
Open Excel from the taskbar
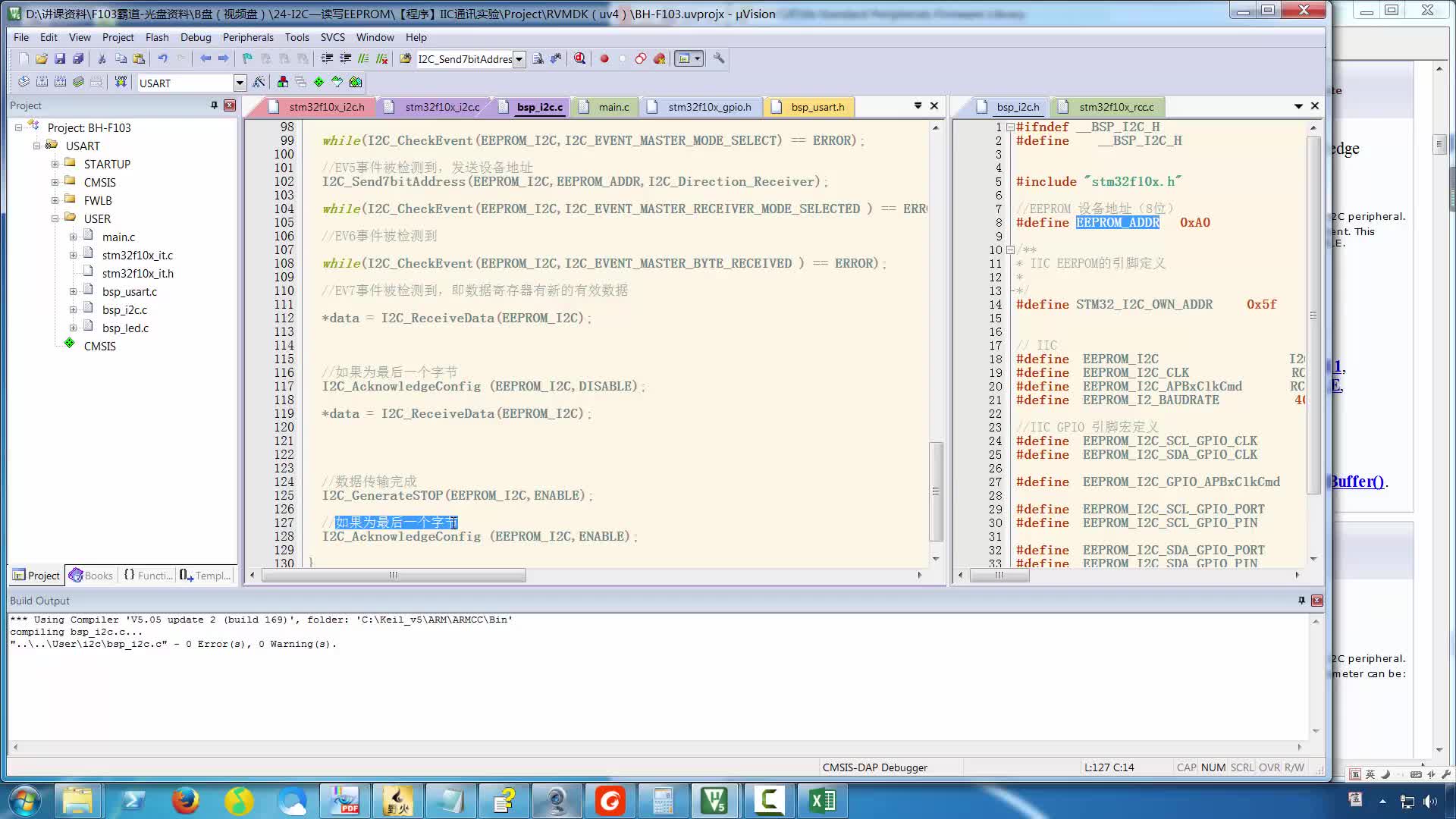click(x=822, y=801)
